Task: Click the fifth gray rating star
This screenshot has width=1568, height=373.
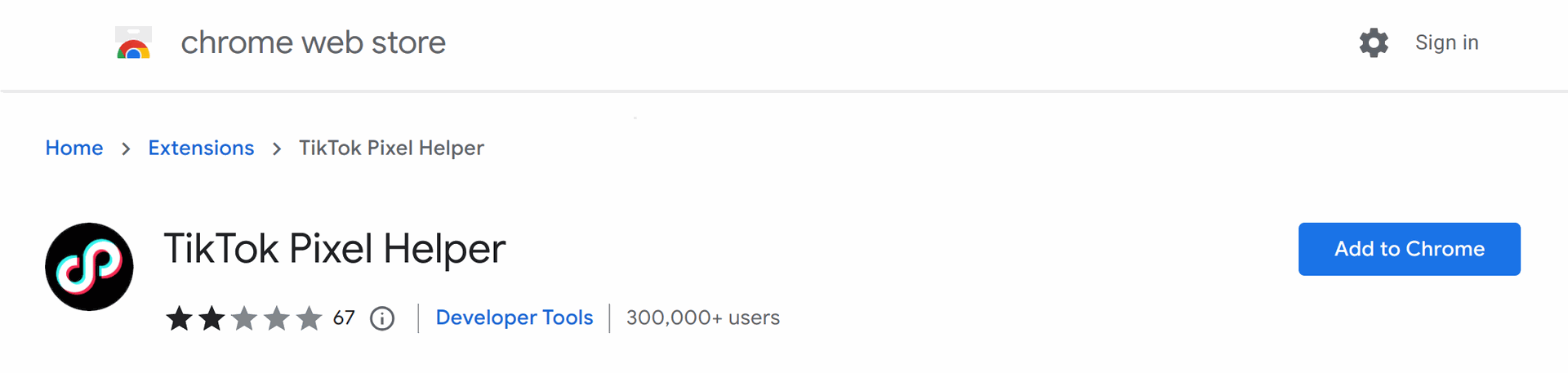Action: coord(310,317)
